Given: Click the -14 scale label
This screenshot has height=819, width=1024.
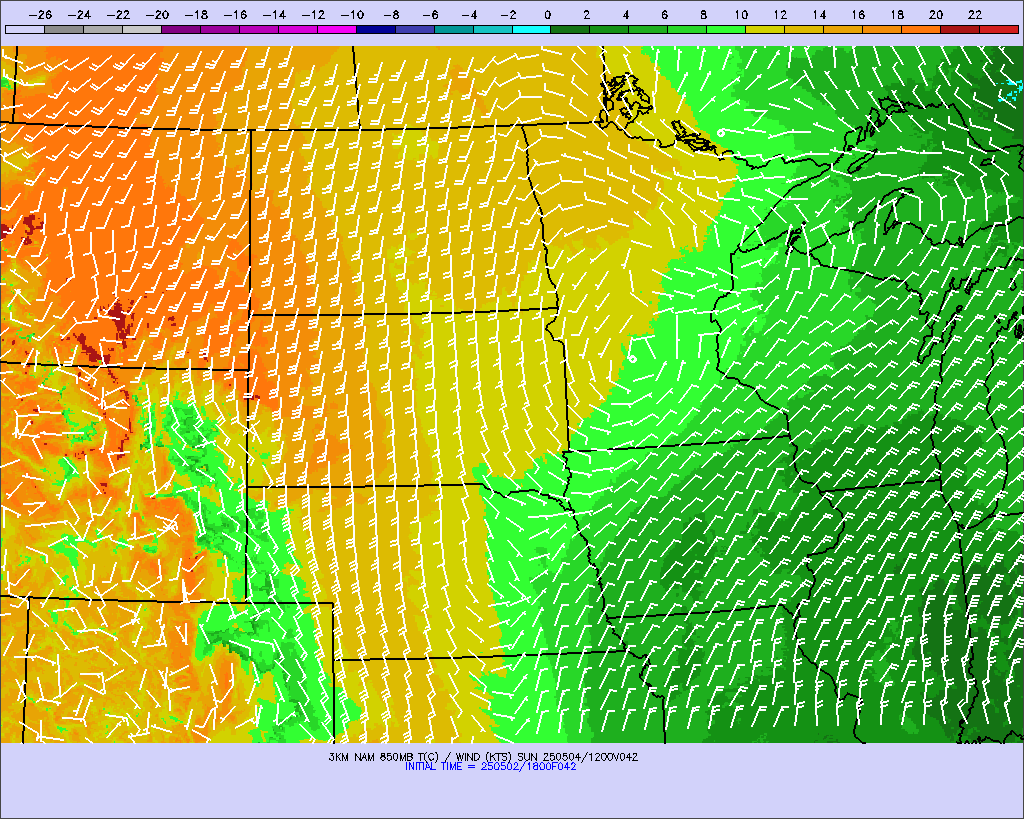Looking at the screenshot, I should [x=274, y=15].
